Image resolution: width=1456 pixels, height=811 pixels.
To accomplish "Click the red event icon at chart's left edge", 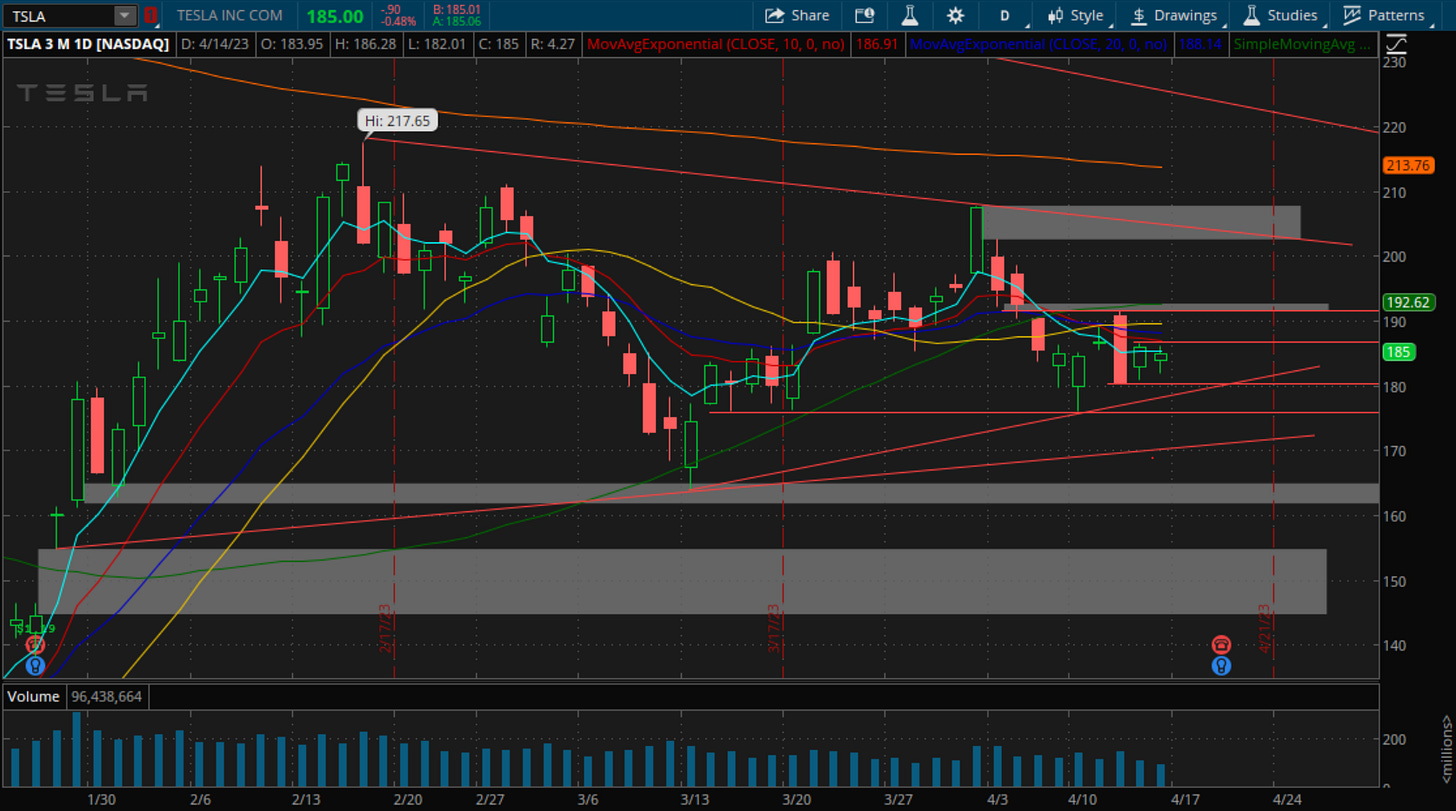I will click(x=36, y=646).
